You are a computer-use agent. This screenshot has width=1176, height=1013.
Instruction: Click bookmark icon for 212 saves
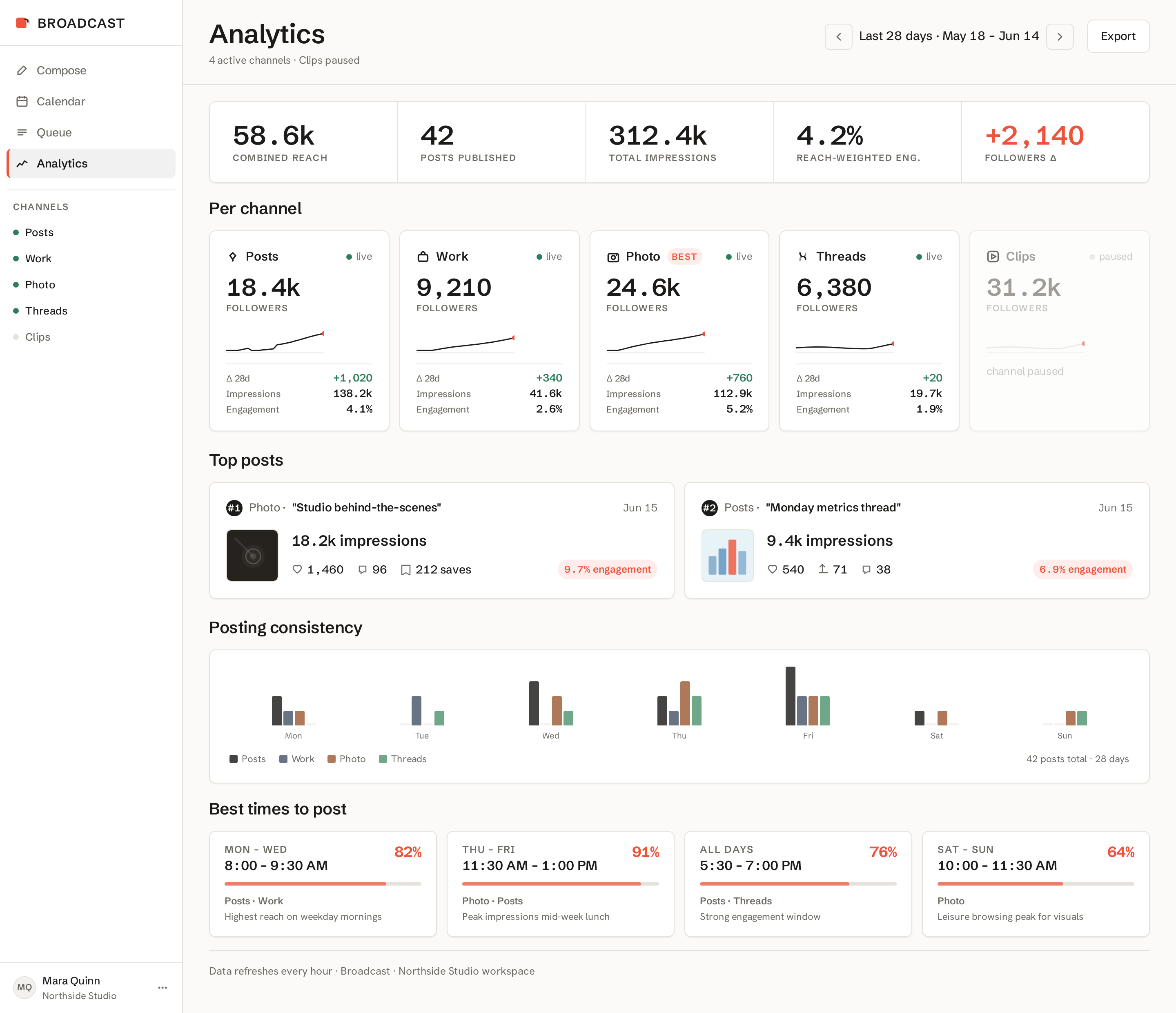click(405, 569)
